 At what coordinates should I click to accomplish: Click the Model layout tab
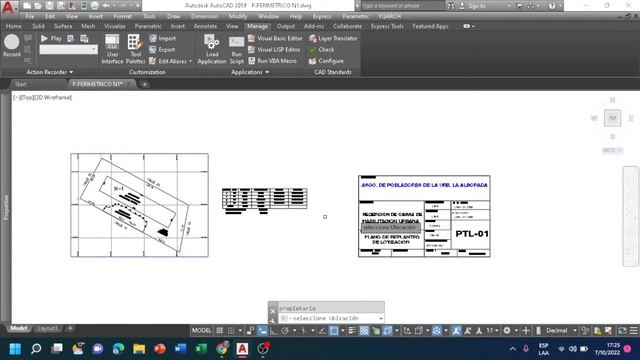coord(18,328)
